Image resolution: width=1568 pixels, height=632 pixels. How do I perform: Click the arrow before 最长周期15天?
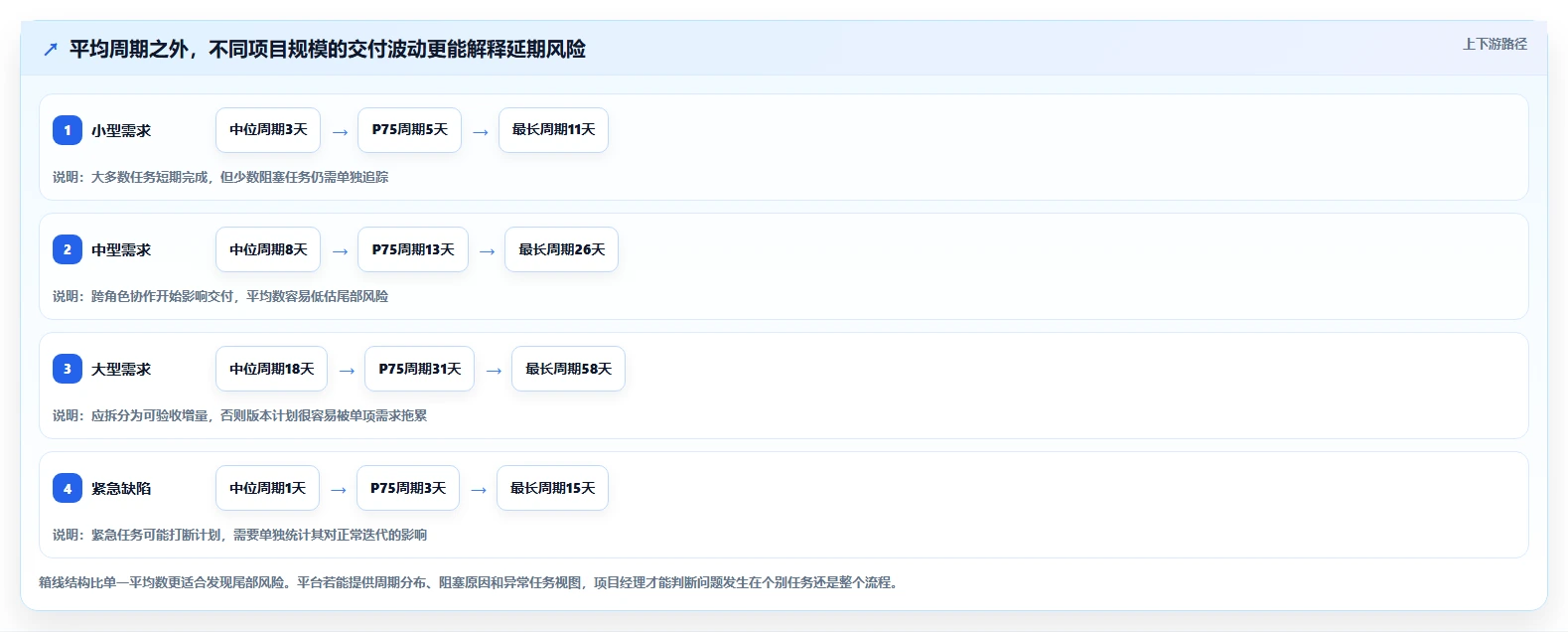pos(479,490)
